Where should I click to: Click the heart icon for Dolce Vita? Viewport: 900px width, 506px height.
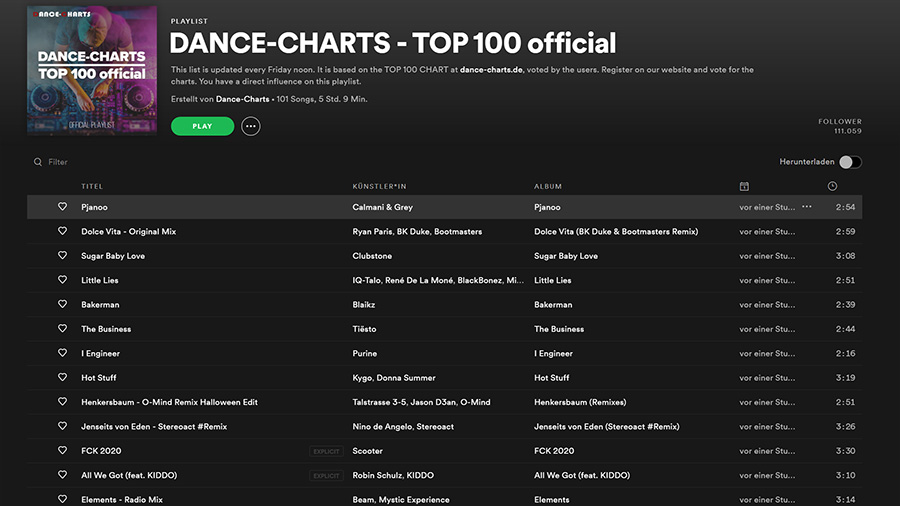63,231
